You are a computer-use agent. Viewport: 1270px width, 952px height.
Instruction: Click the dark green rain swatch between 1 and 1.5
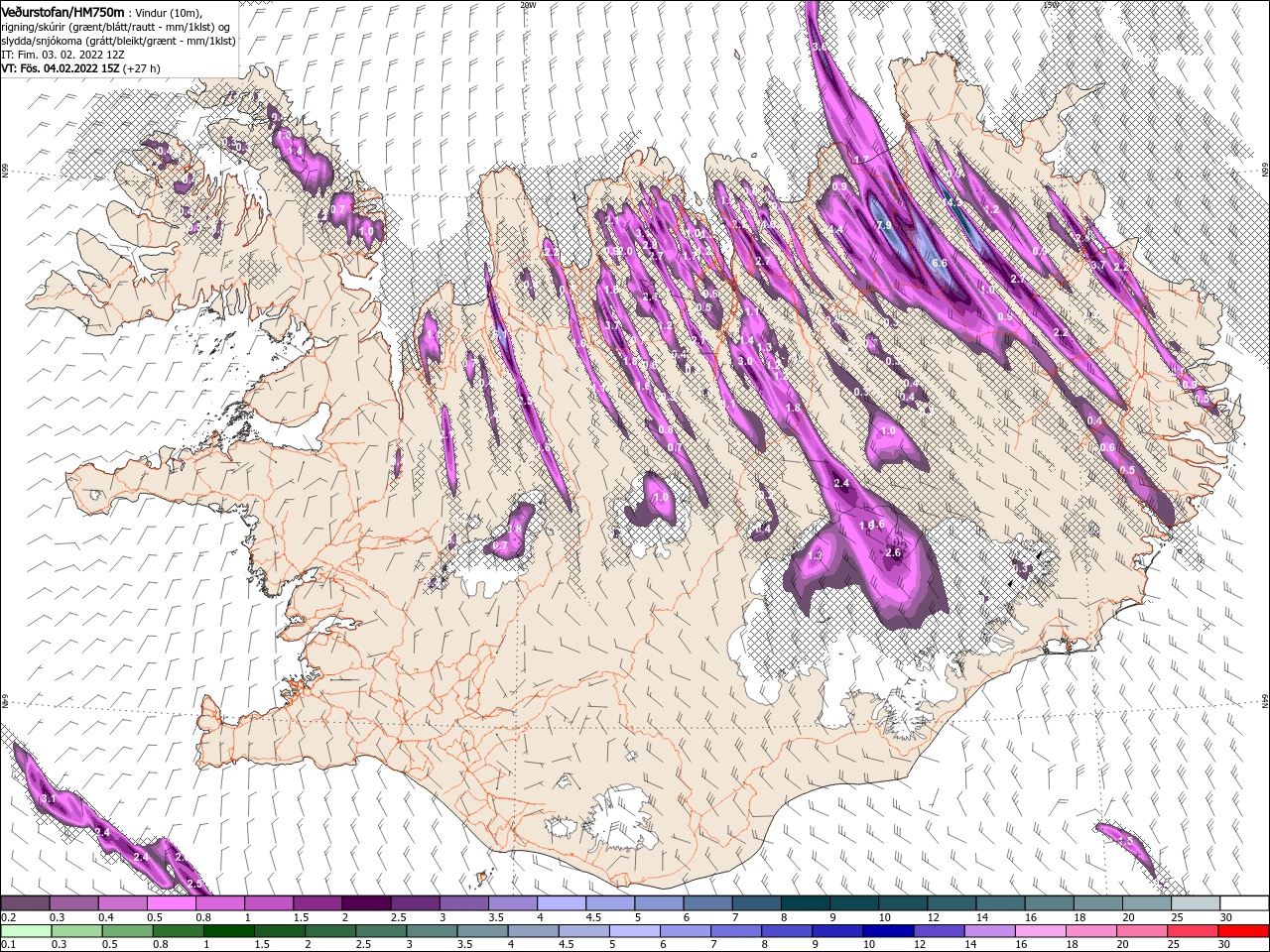(229, 931)
